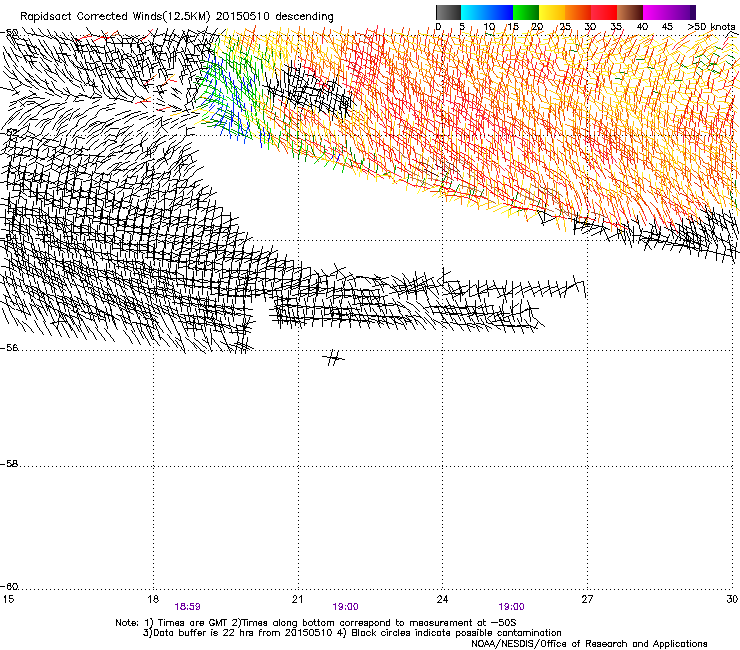The image size is (740, 650).
Task: Click the yellow 20-25 knots color segment
Action: click(x=552, y=12)
